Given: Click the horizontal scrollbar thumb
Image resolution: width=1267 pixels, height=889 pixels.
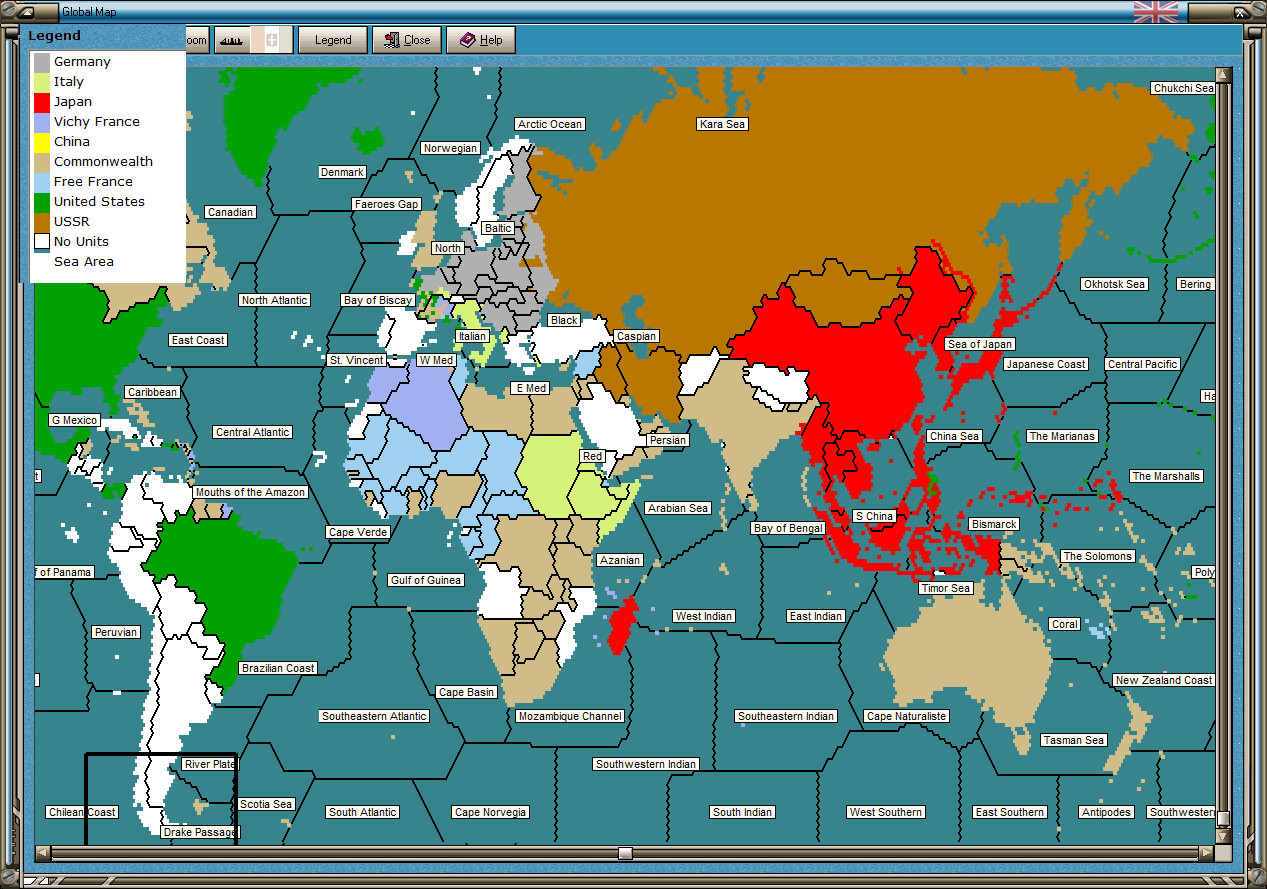Looking at the screenshot, I should click(x=625, y=853).
